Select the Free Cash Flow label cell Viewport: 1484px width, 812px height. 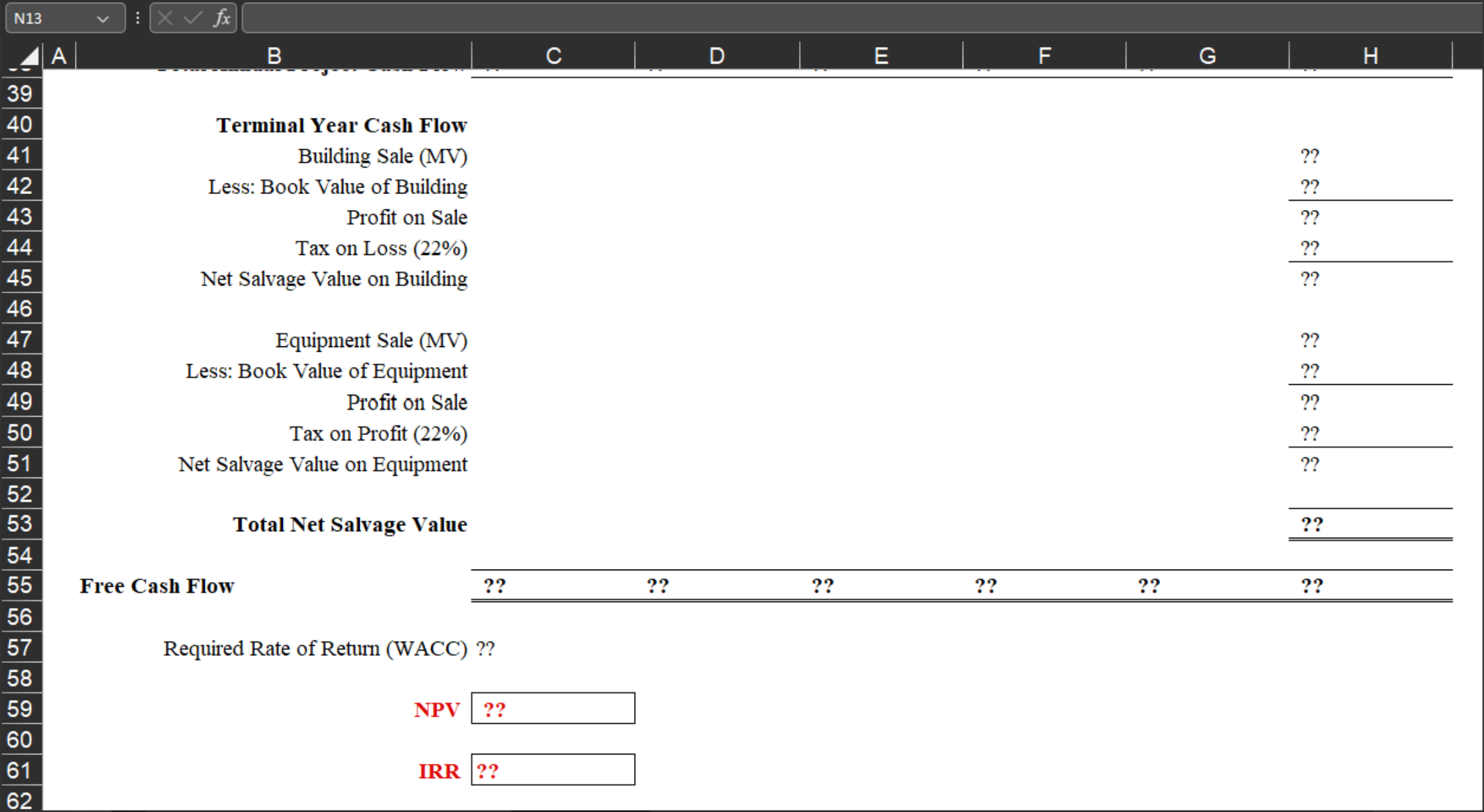tap(156, 585)
